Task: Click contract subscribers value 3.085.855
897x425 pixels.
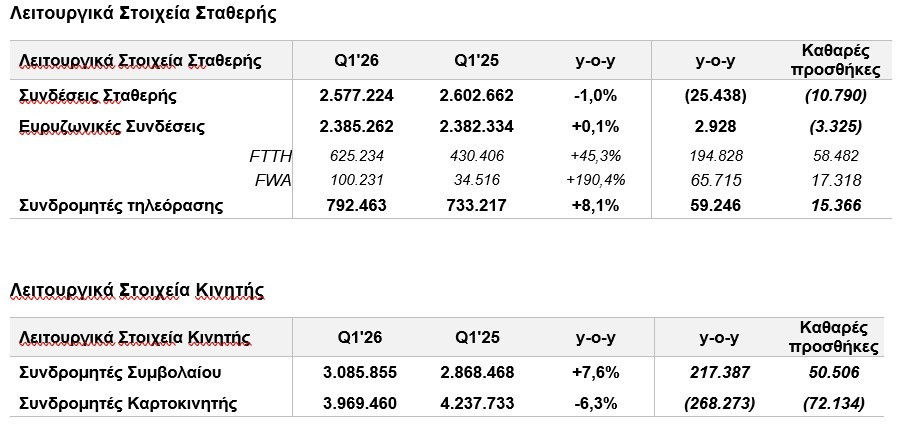Action: [x=359, y=373]
